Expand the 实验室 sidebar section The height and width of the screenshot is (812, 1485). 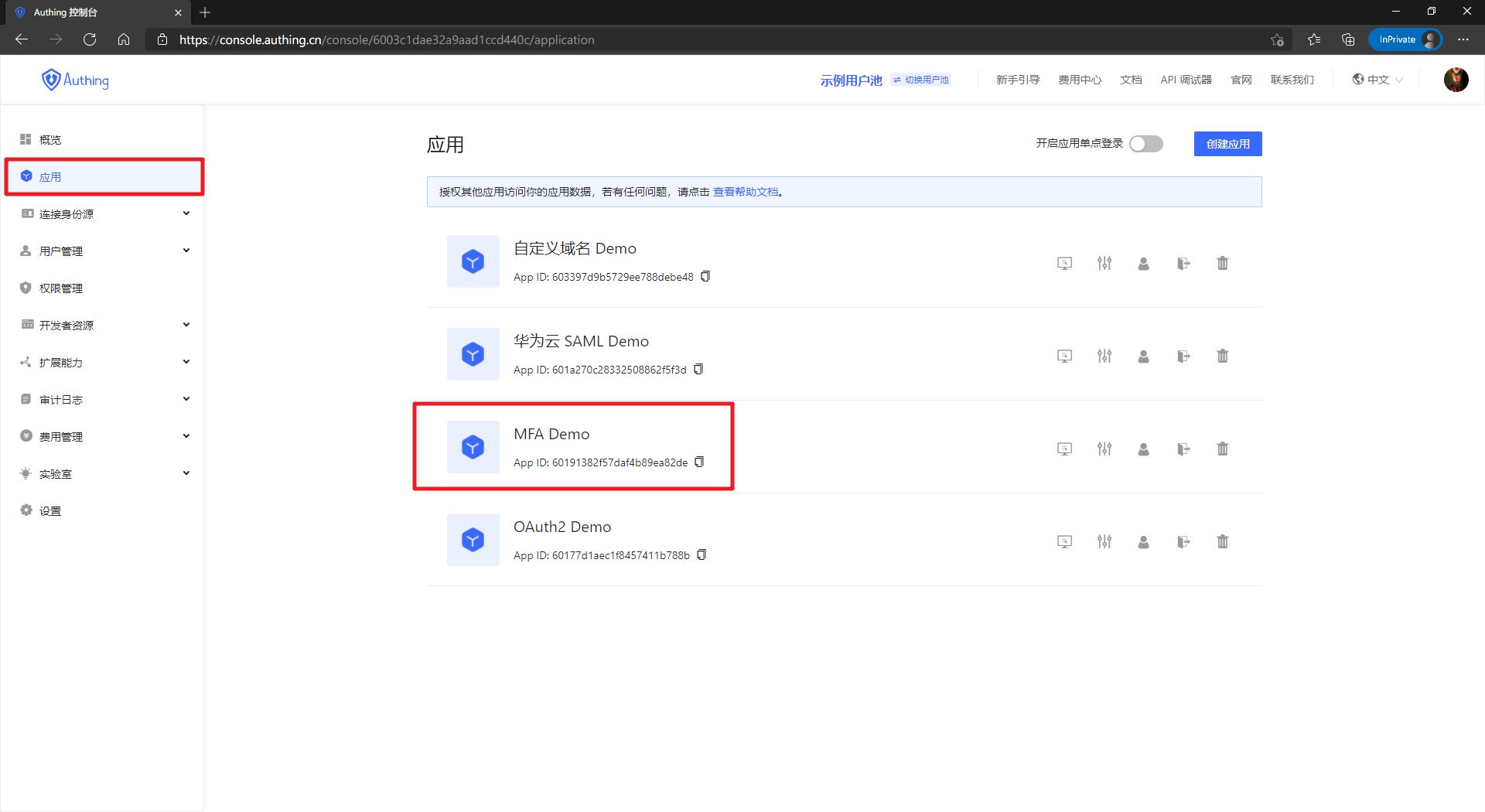[104, 474]
